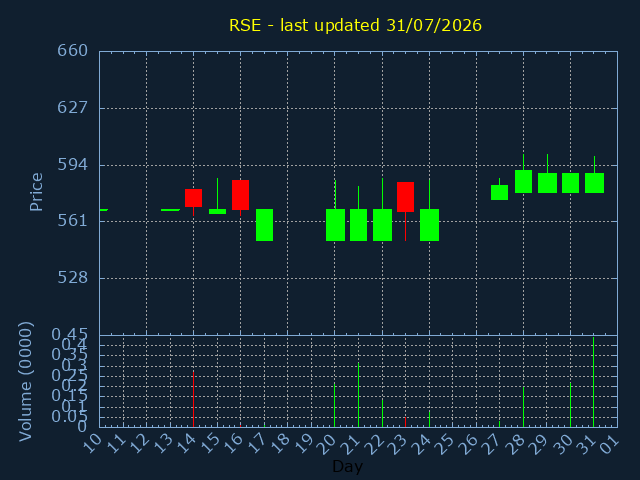The width and height of the screenshot is (640, 480).
Task: Click the 594 price axis label
Action: [x=73, y=165]
